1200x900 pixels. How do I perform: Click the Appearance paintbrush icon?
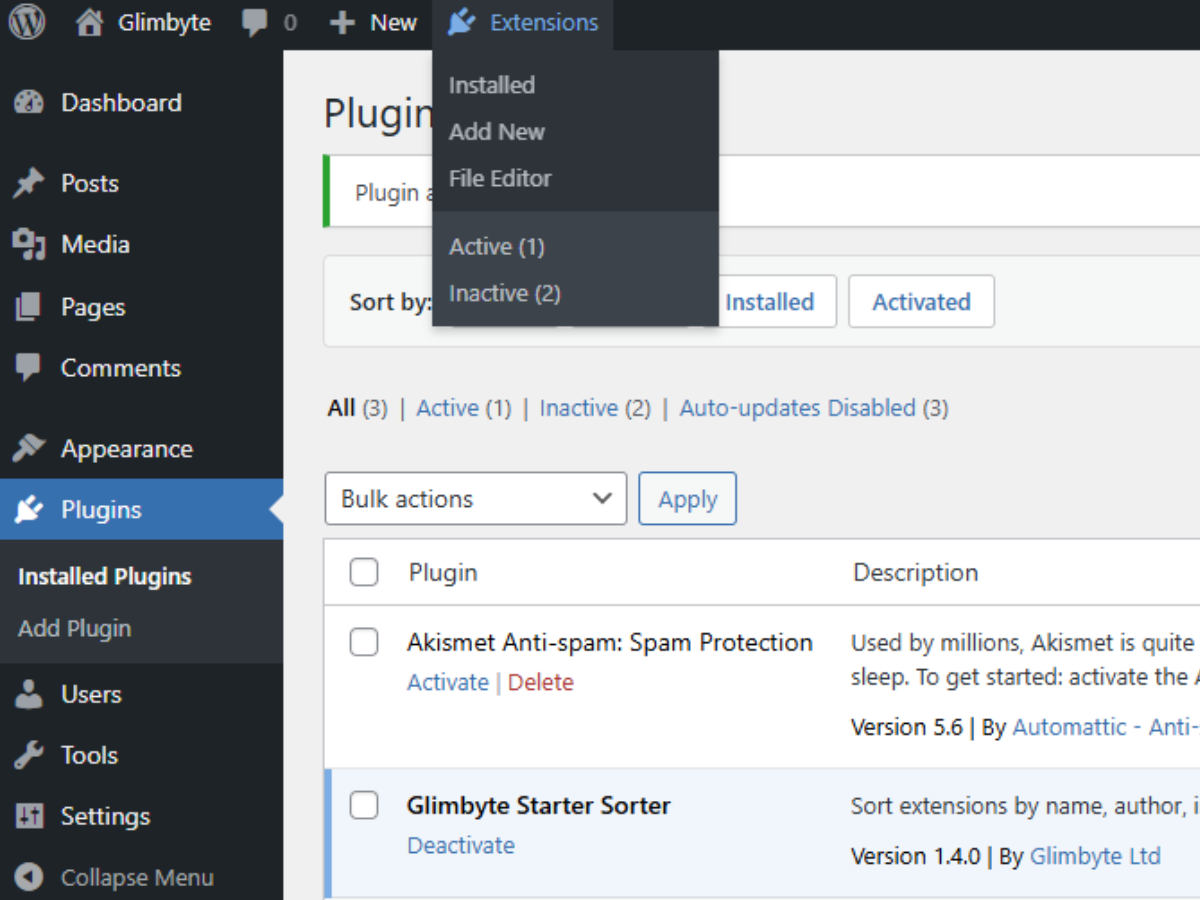point(29,448)
